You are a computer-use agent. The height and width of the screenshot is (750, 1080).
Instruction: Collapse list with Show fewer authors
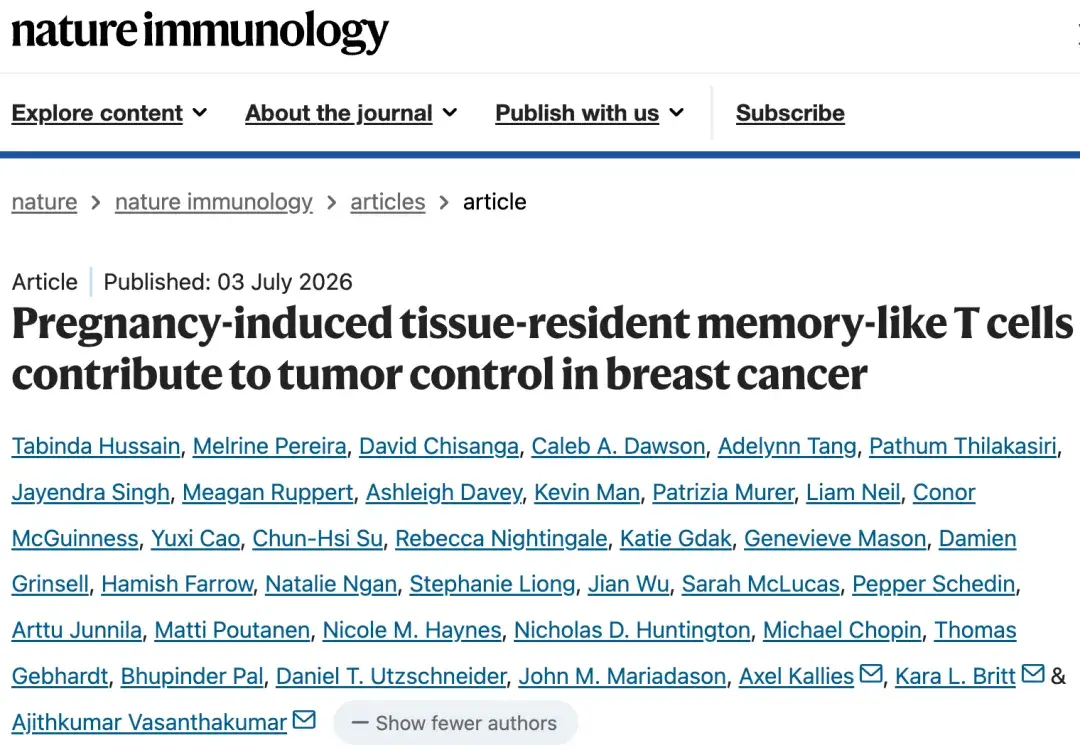(455, 723)
